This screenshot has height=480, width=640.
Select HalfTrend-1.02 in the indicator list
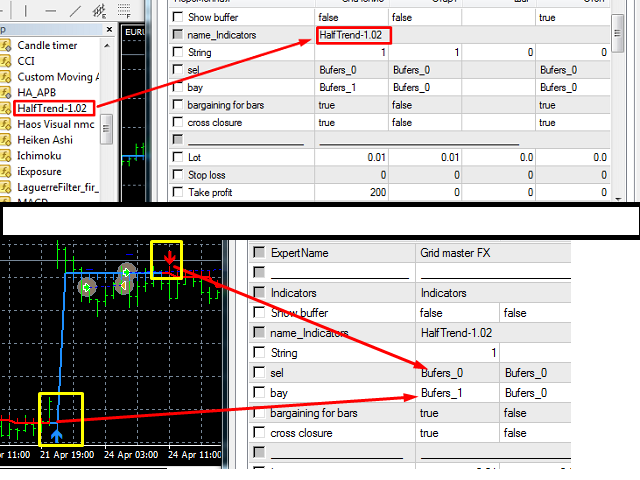point(54,108)
